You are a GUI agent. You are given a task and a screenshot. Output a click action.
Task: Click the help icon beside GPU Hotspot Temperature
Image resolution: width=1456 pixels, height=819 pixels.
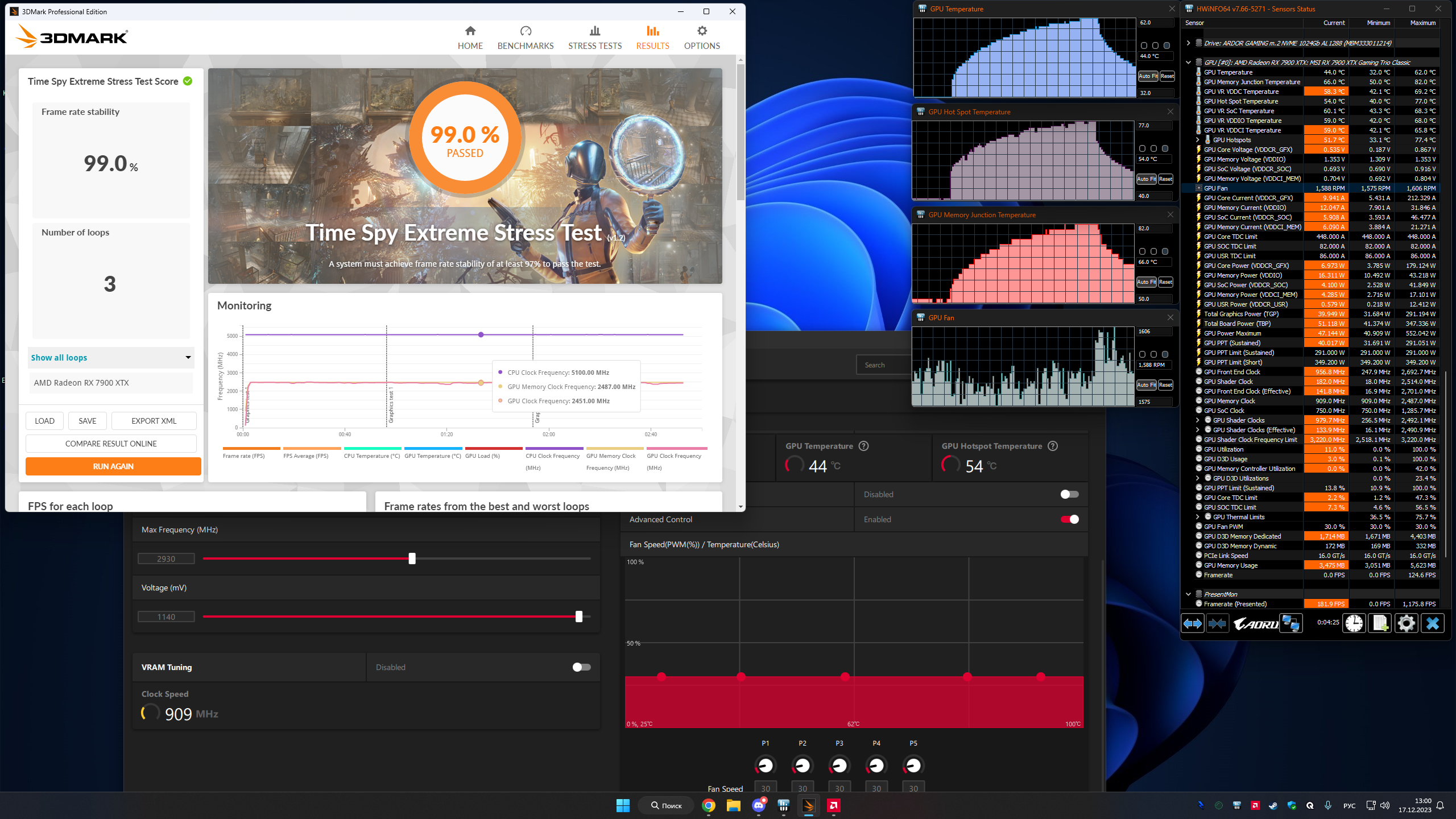(x=1053, y=446)
